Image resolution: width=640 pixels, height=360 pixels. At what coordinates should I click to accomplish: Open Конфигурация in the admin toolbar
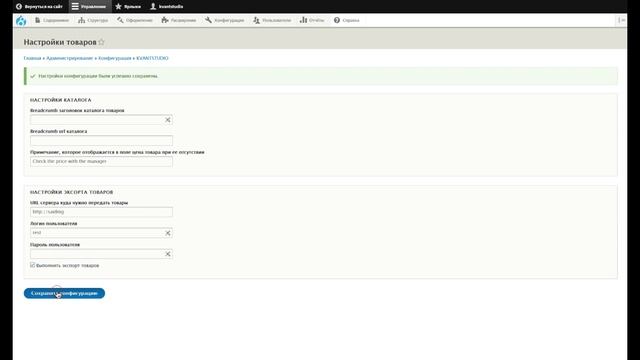[224, 20]
